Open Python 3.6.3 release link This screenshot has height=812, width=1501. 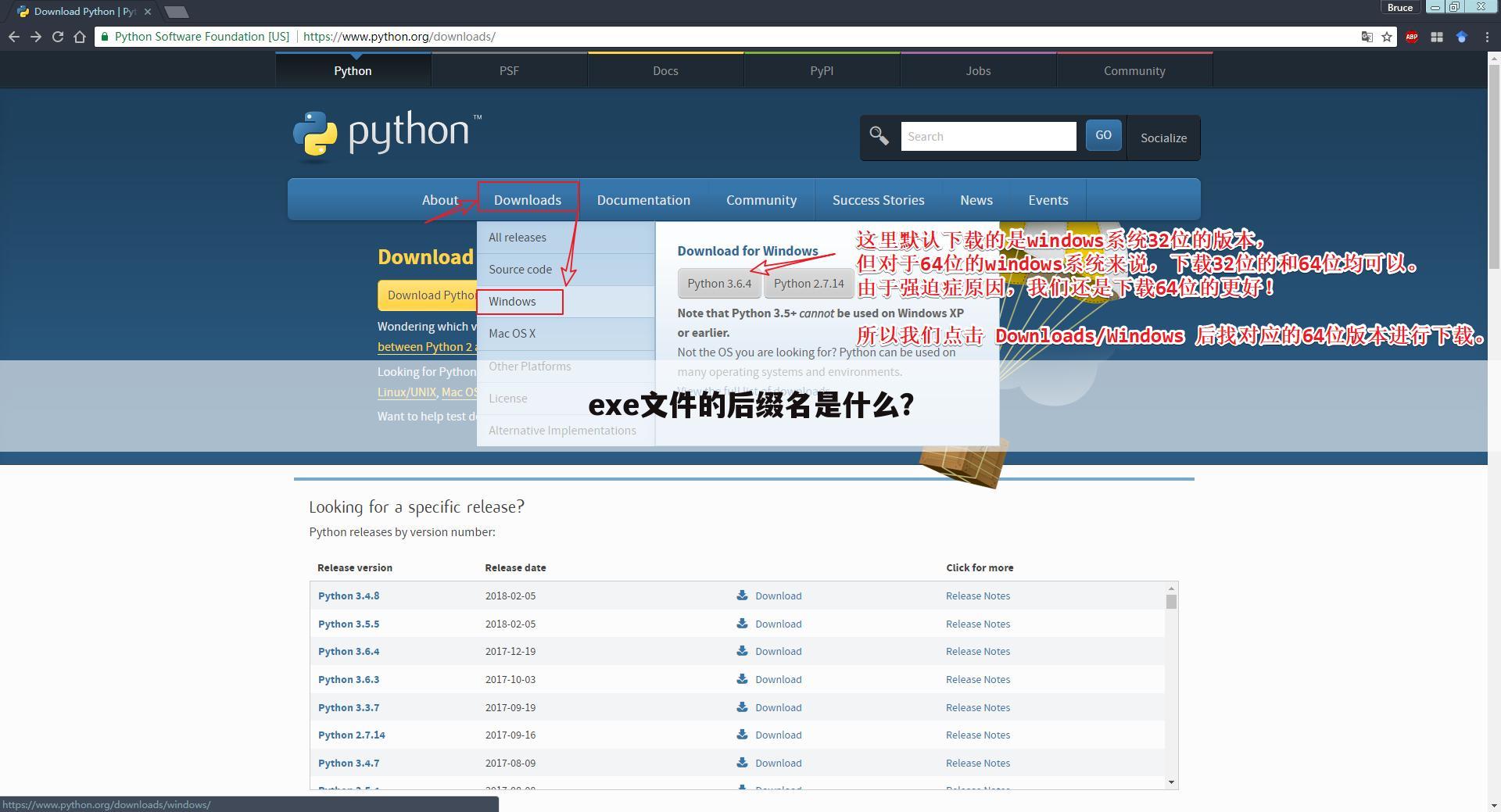coord(349,679)
